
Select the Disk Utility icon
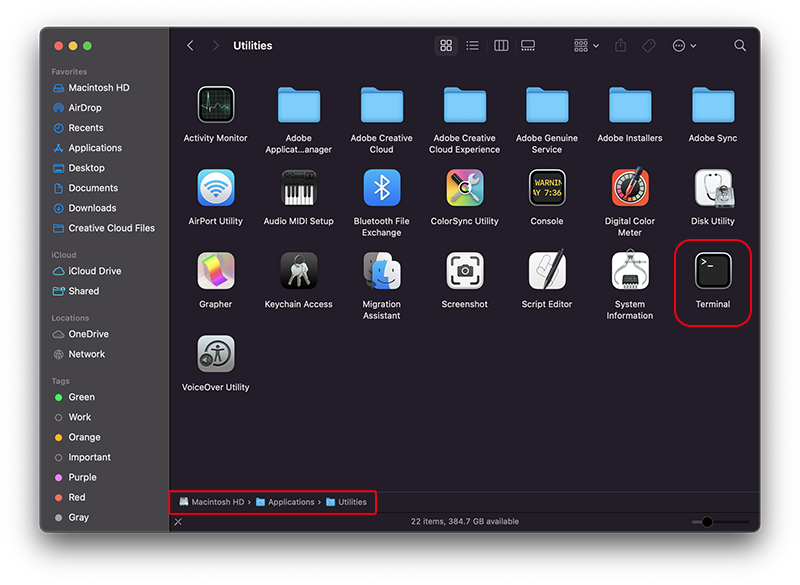(x=713, y=188)
